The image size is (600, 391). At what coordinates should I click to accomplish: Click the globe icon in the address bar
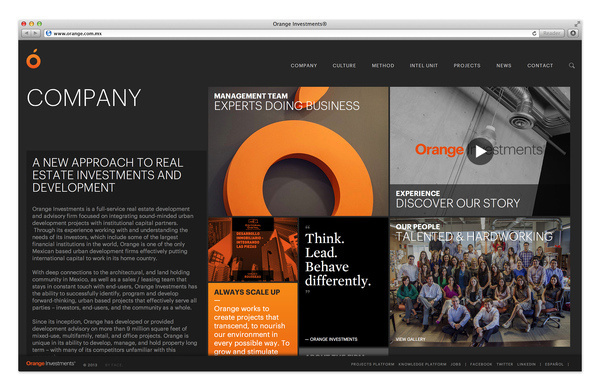click(x=49, y=33)
